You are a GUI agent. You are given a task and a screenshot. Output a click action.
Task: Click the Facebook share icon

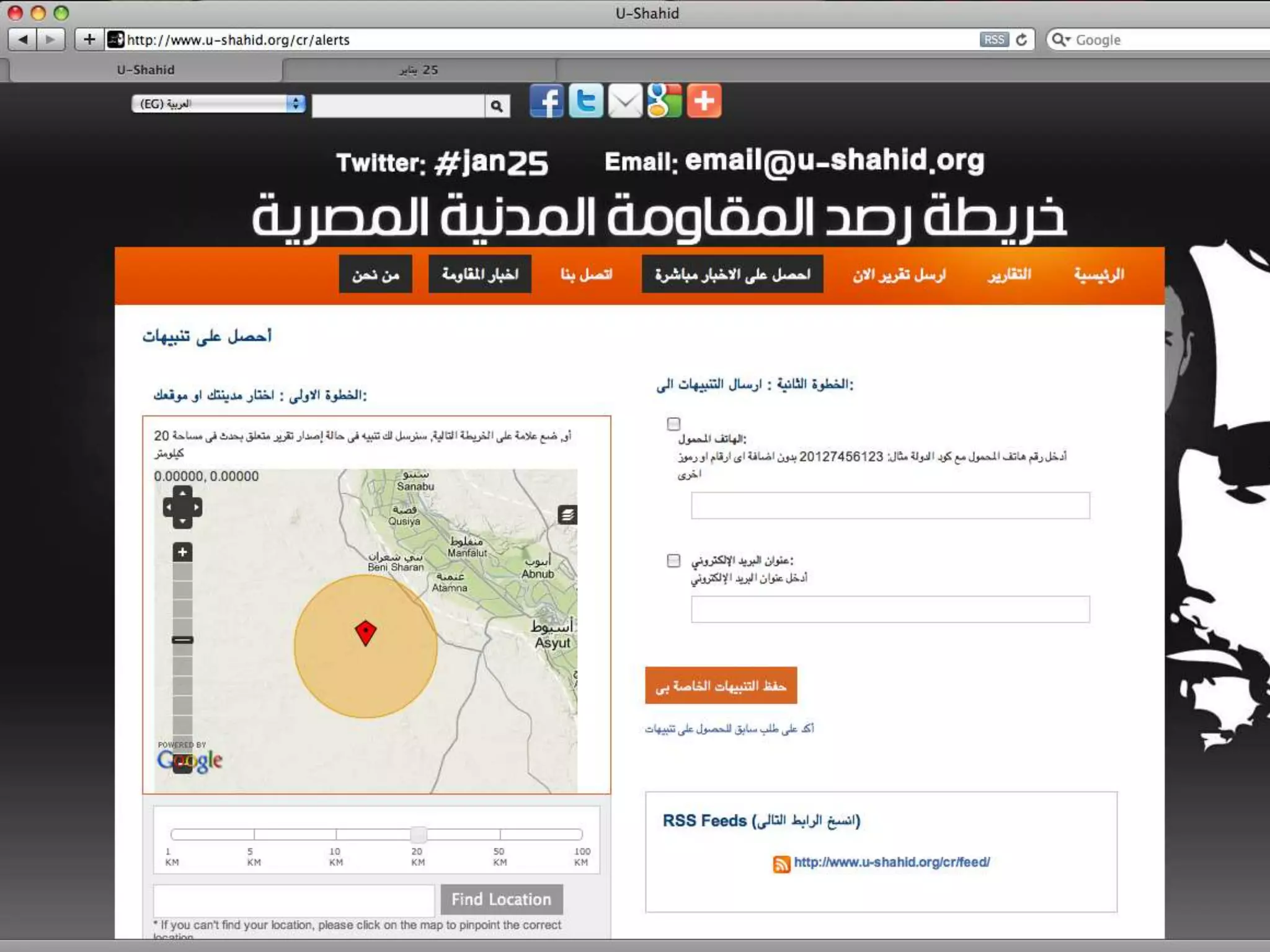pyautogui.click(x=546, y=100)
